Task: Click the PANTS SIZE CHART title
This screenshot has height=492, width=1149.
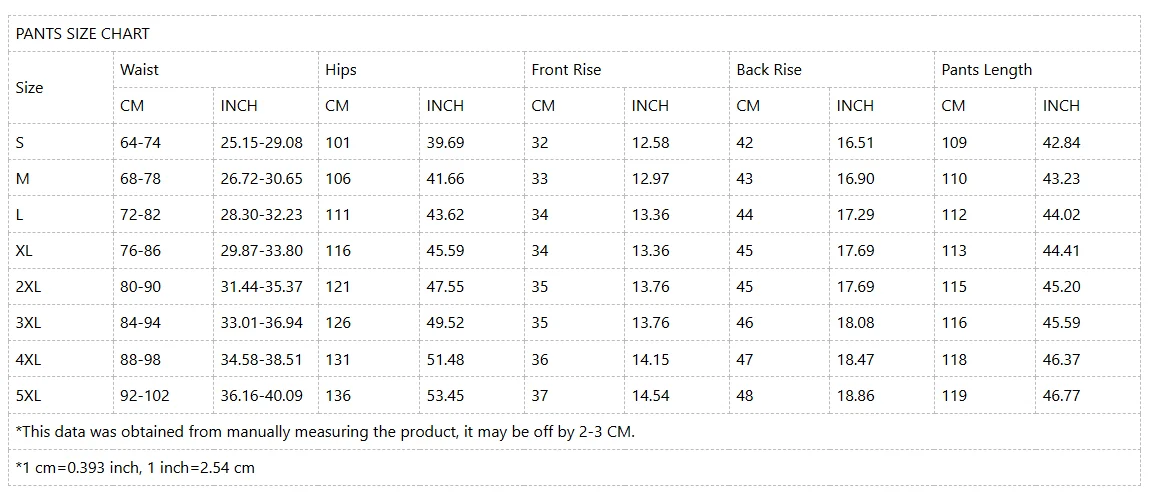Action: 82,33
